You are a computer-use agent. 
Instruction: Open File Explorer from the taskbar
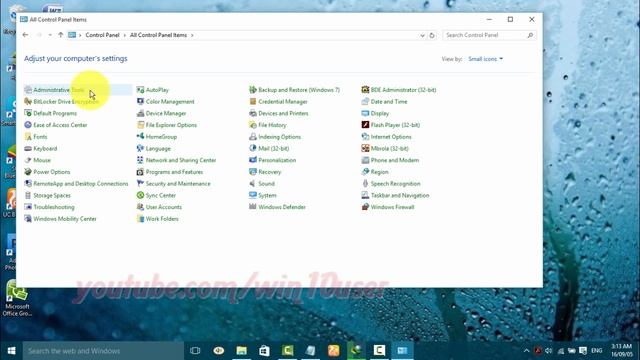coord(242,351)
